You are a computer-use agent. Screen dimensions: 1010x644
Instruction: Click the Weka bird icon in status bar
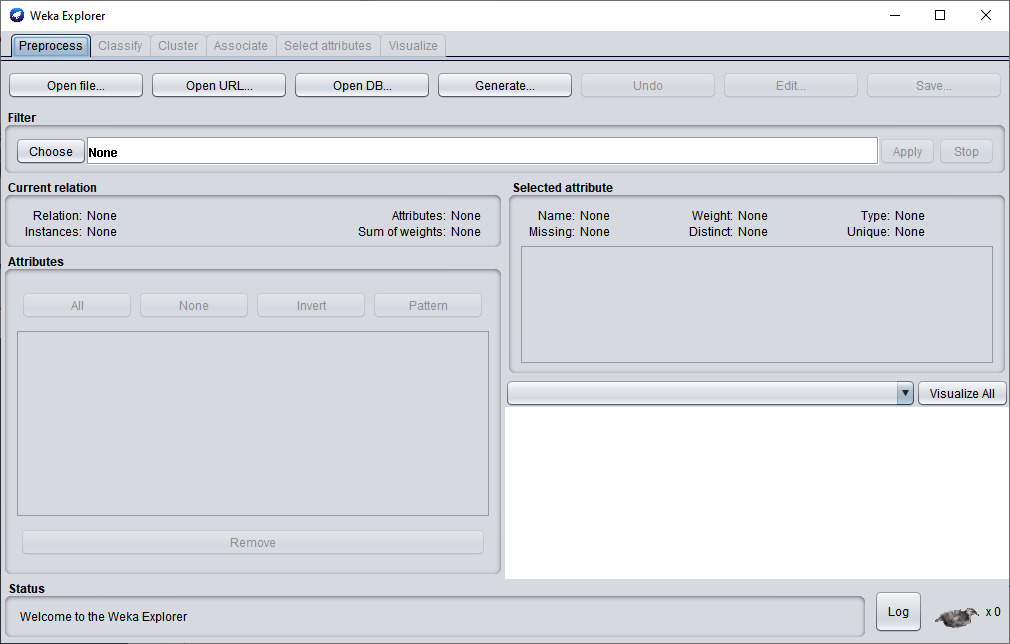point(957,616)
